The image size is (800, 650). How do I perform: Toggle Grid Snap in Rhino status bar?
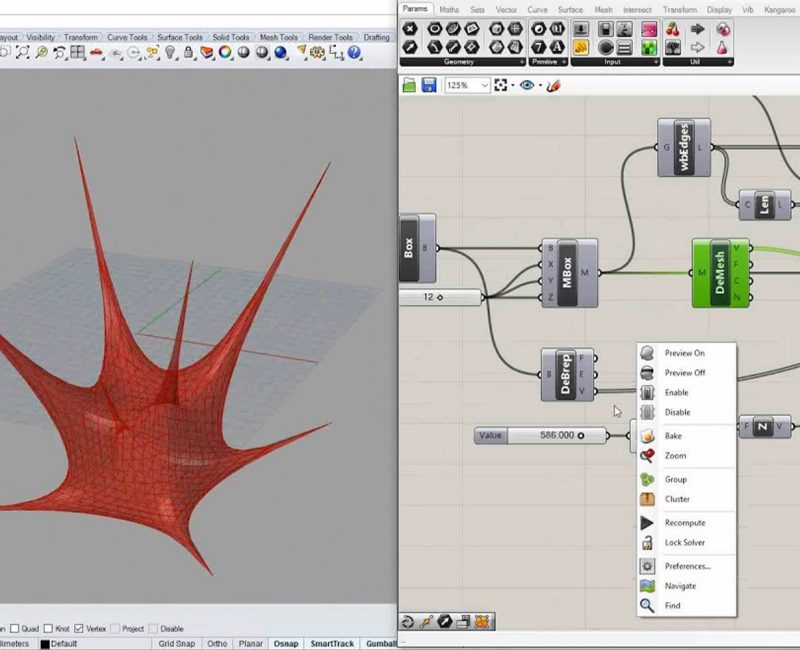click(x=177, y=644)
